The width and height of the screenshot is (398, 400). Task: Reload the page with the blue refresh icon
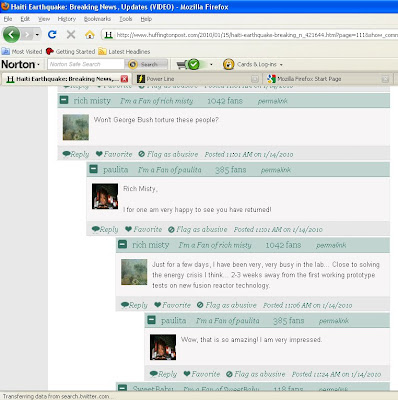click(52, 34)
